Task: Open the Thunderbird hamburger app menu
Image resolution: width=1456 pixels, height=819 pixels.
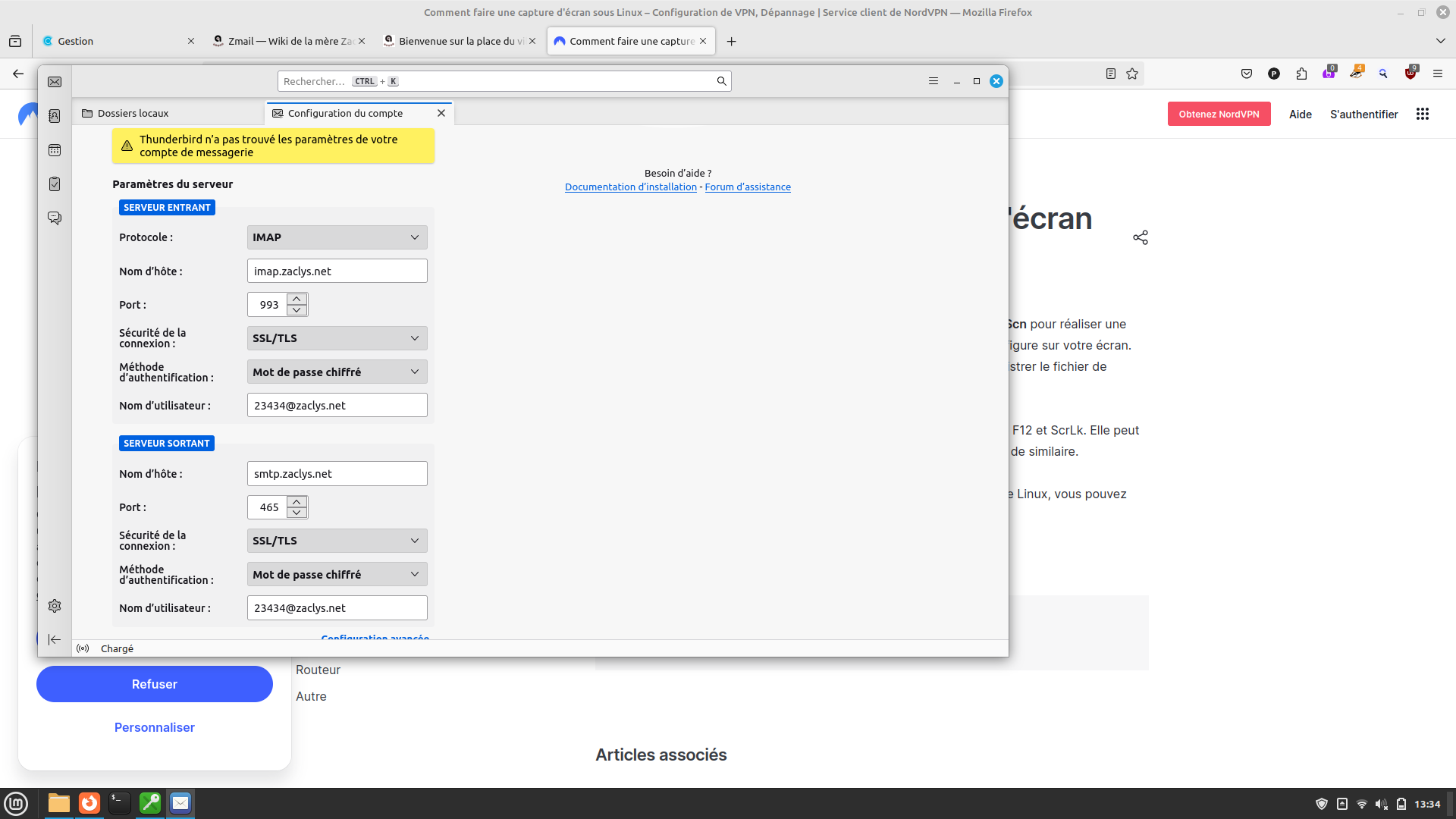Action: 934,81
